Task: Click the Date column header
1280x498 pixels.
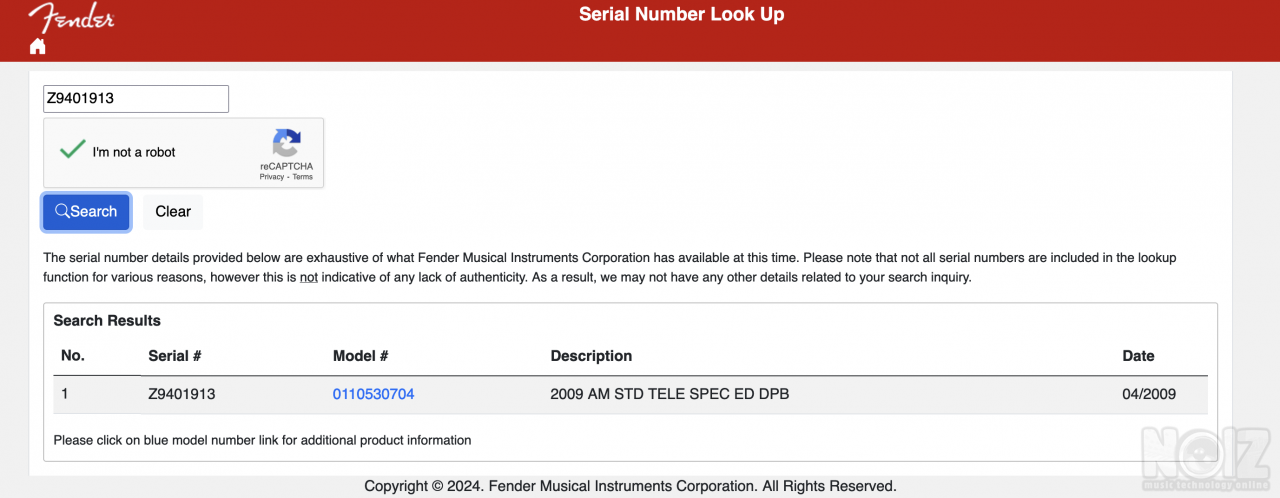Action: click(1138, 356)
